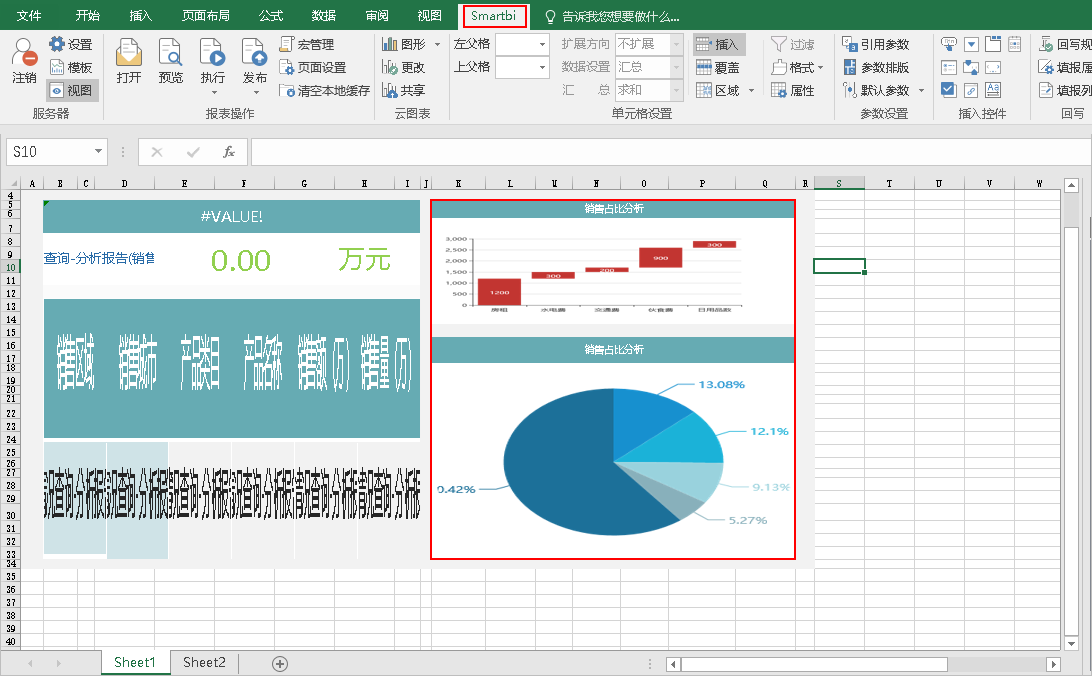Image resolution: width=1092 pixels, height=676 pixels.
Task: Click the 执行 run report icon
Action: [212, 52]
